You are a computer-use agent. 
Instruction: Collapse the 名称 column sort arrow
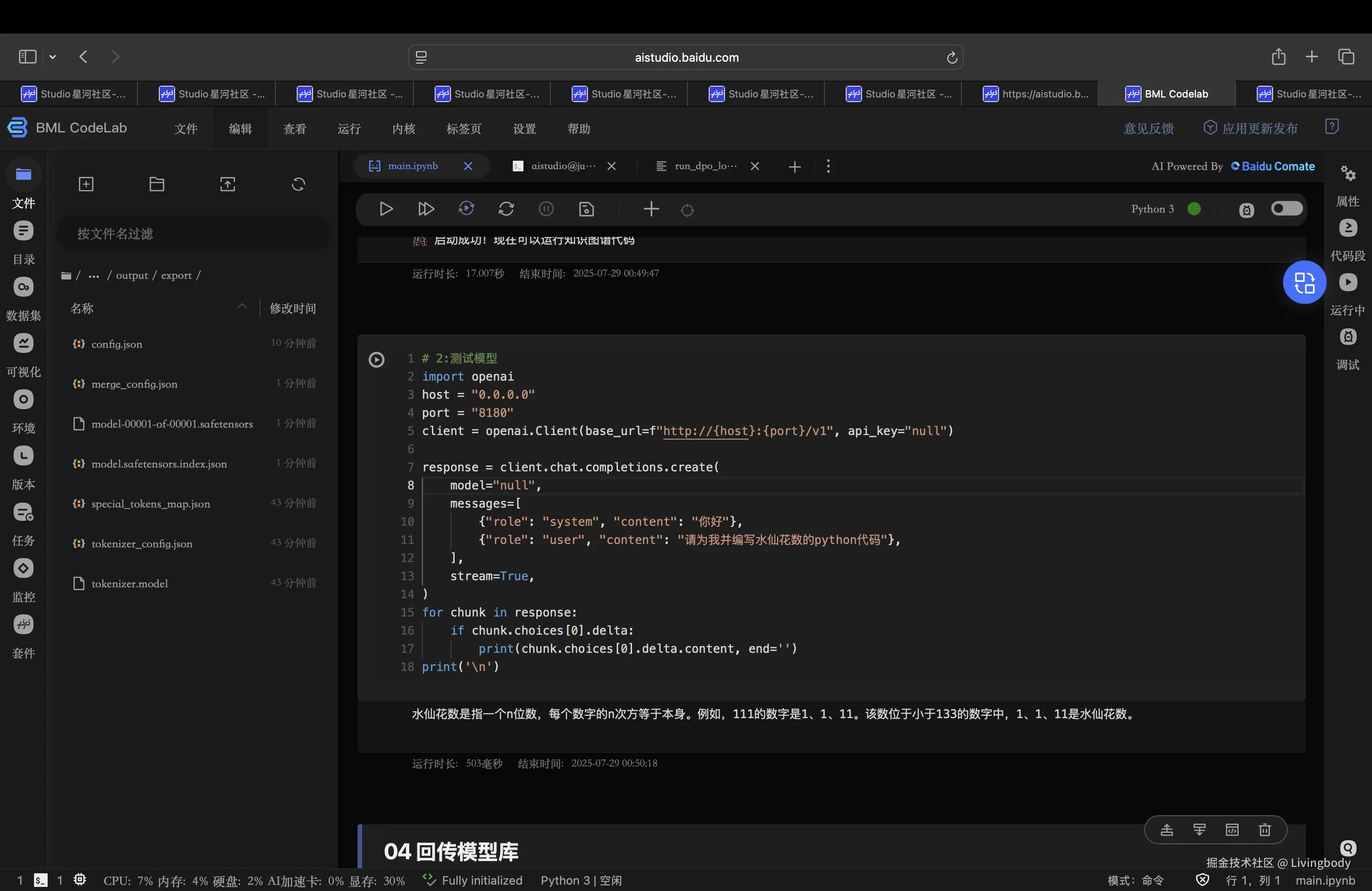click(242, 306)
